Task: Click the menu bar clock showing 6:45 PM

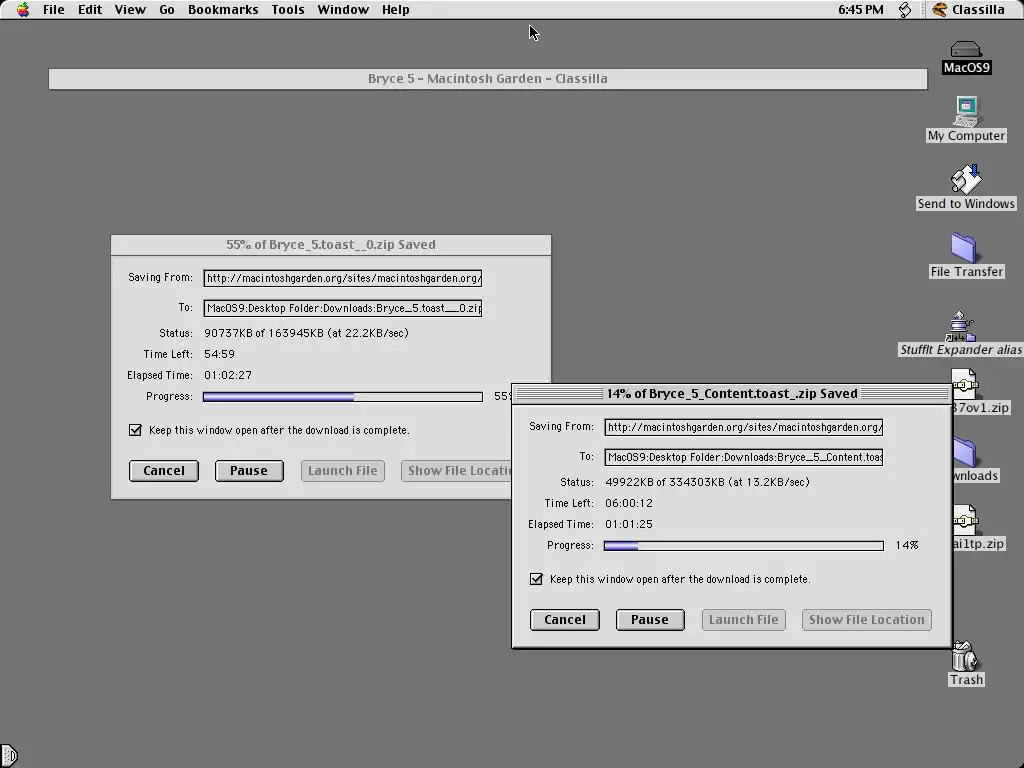Action: pyautogui.click(x=860, y=10)
